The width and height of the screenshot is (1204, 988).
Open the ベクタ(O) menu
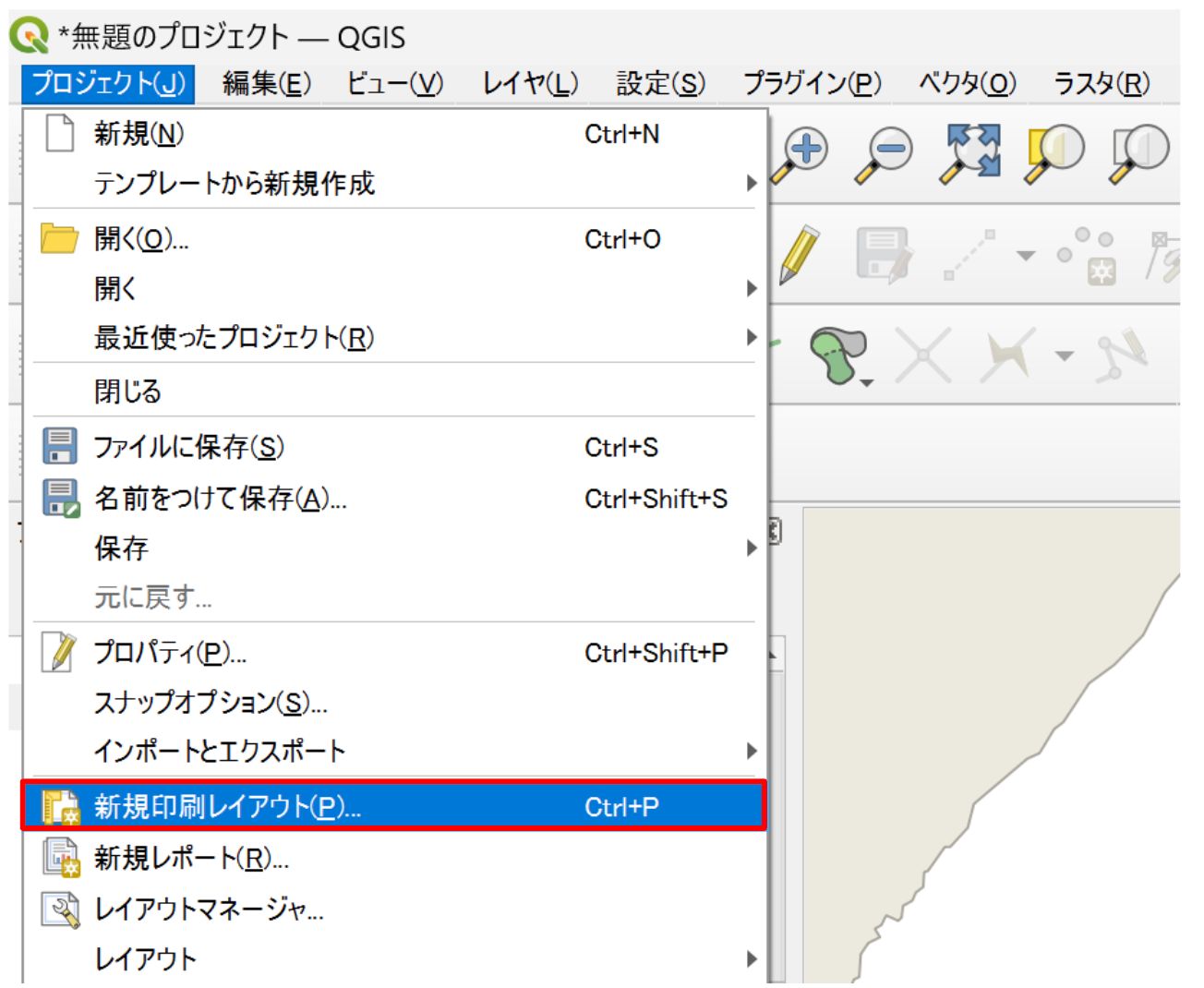click(x=967, y=84)
